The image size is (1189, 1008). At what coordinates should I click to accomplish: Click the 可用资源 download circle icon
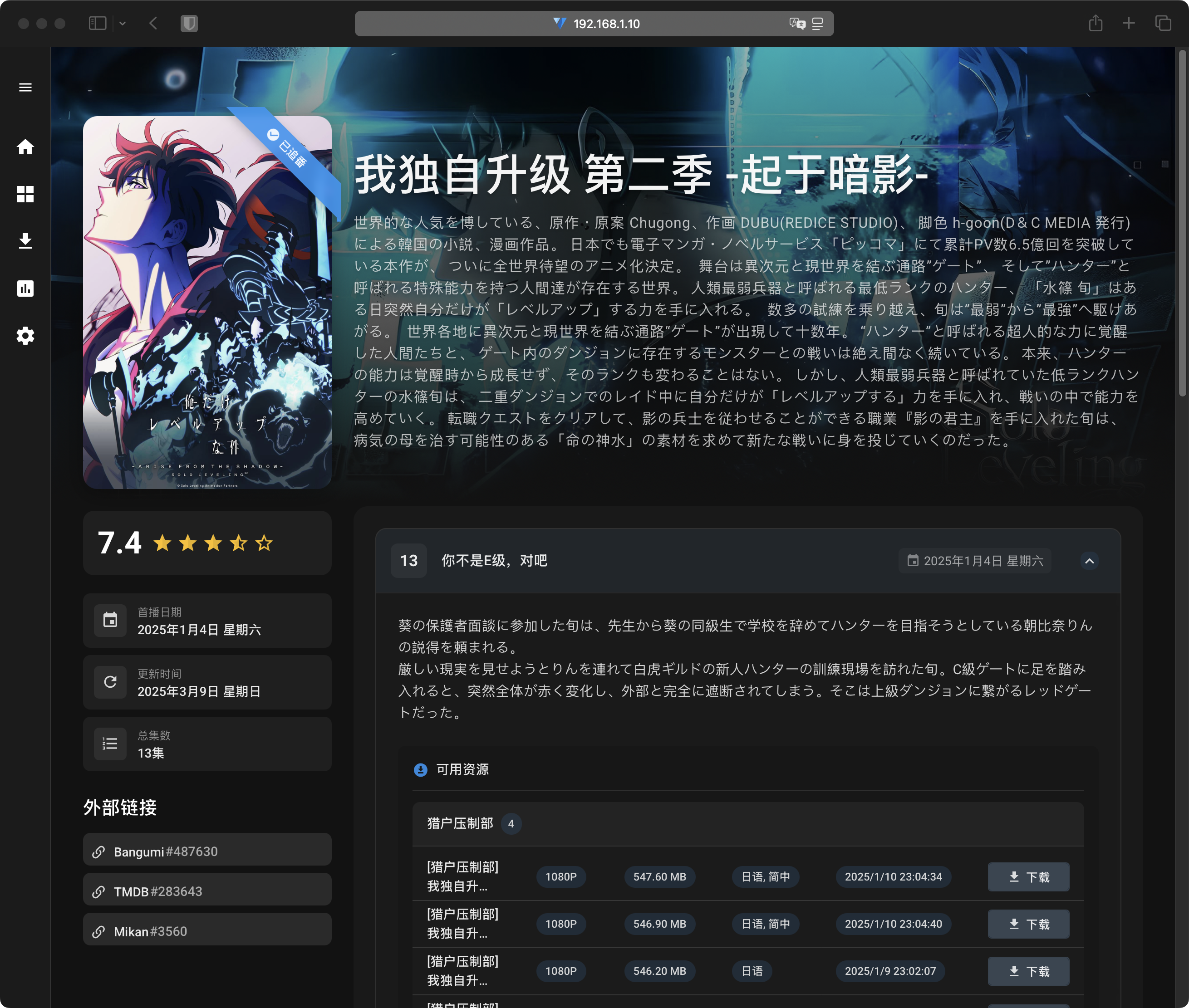coord(421,770)
